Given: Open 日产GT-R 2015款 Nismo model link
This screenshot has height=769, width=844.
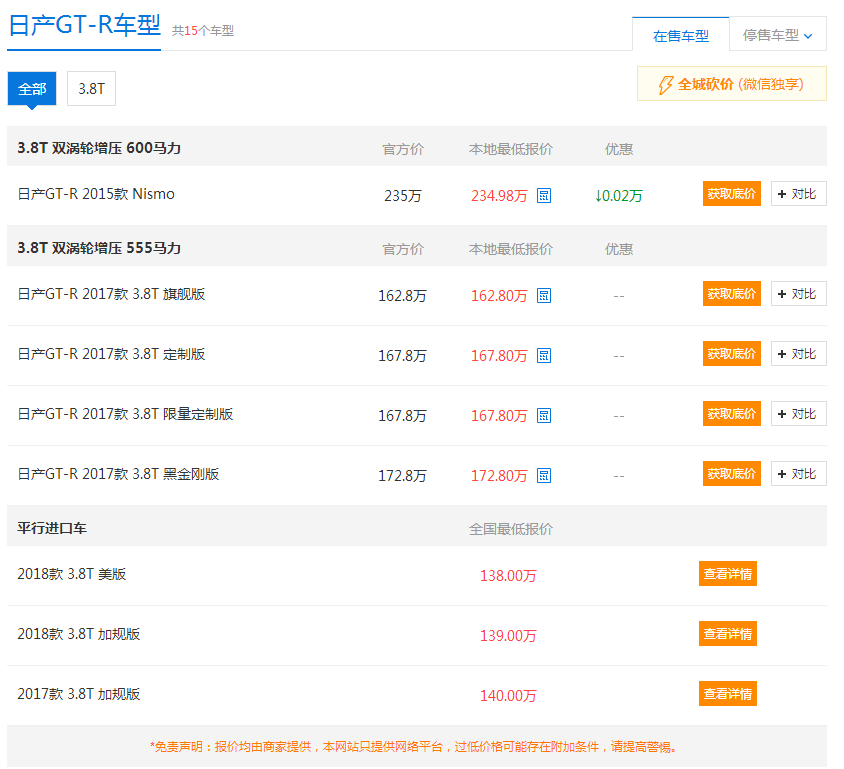Looking at the screenshot, I should tap(96, 194).
